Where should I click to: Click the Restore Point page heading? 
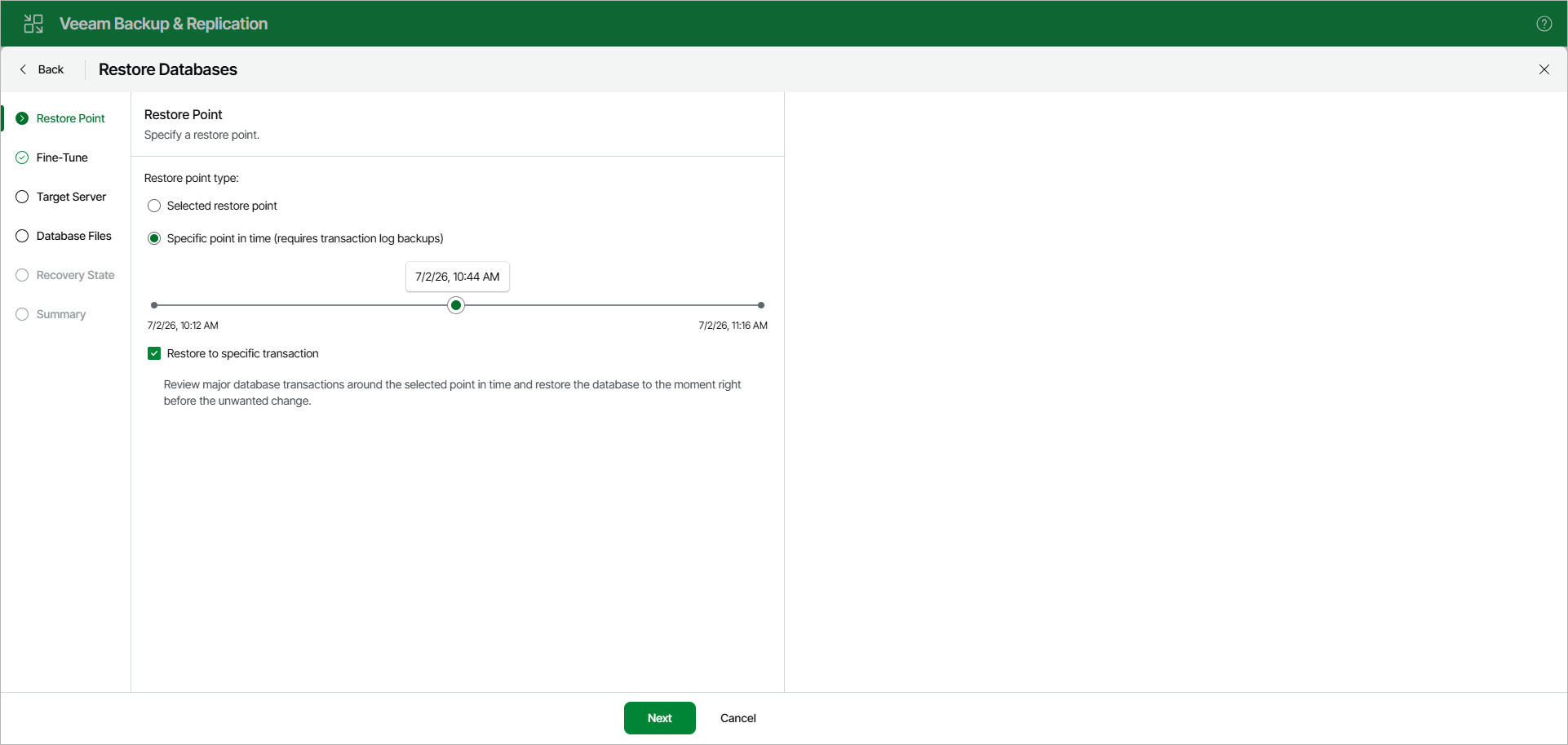click(x=183, y=114)
